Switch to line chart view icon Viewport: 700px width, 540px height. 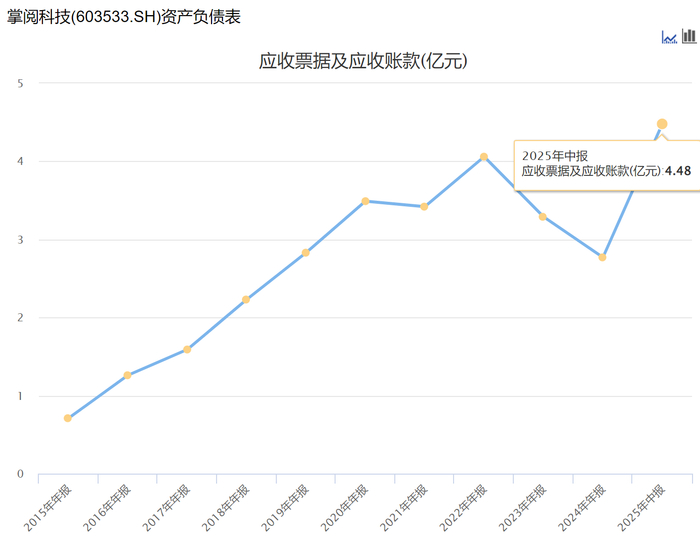pyautogui.click(x=669, y=37)
